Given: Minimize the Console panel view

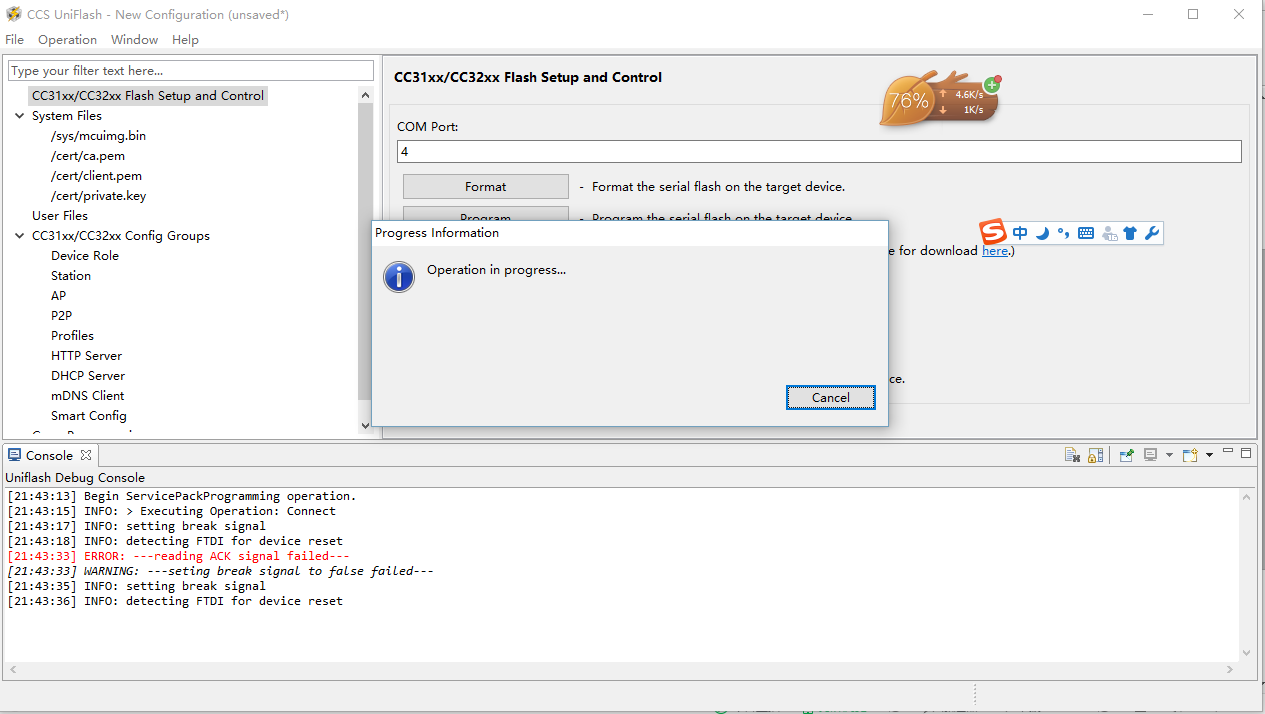Looking at the screenshot, I should 1228,452.
